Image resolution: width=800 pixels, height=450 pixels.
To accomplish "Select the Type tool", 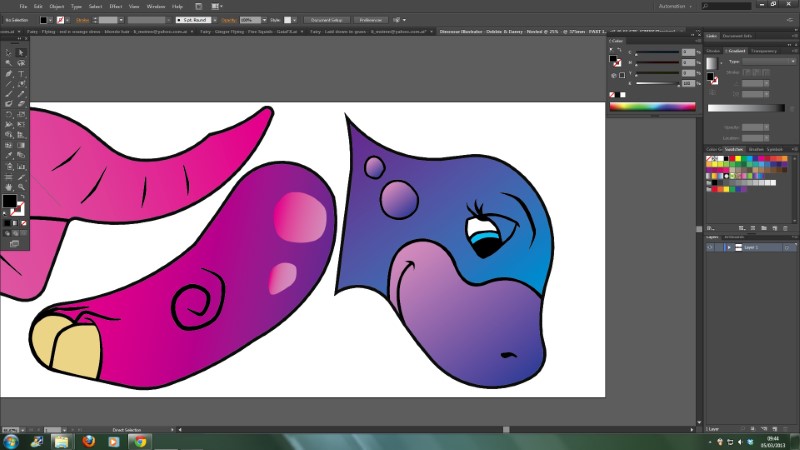I will click(21, 73).
